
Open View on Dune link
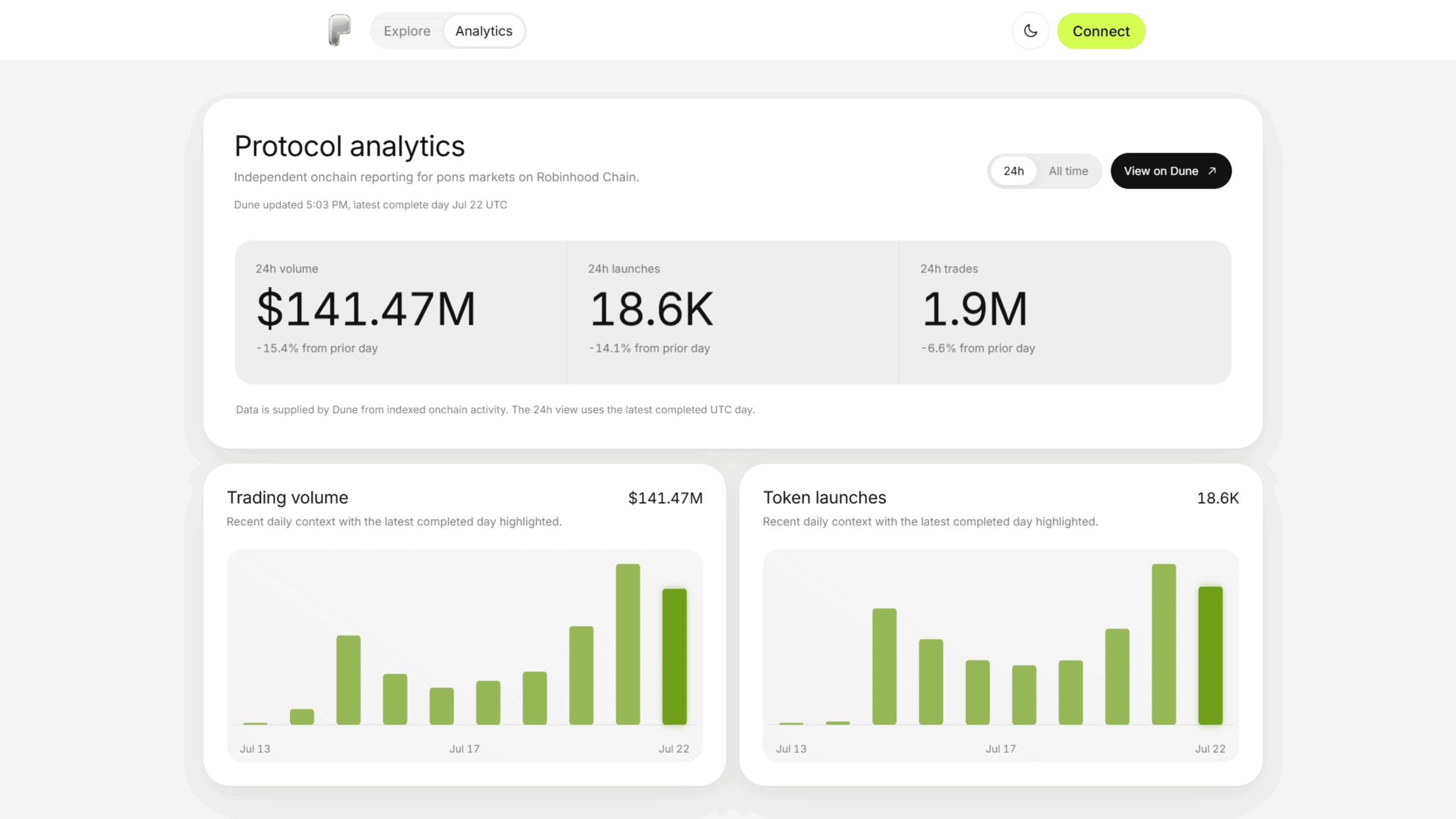[1171, 171]
